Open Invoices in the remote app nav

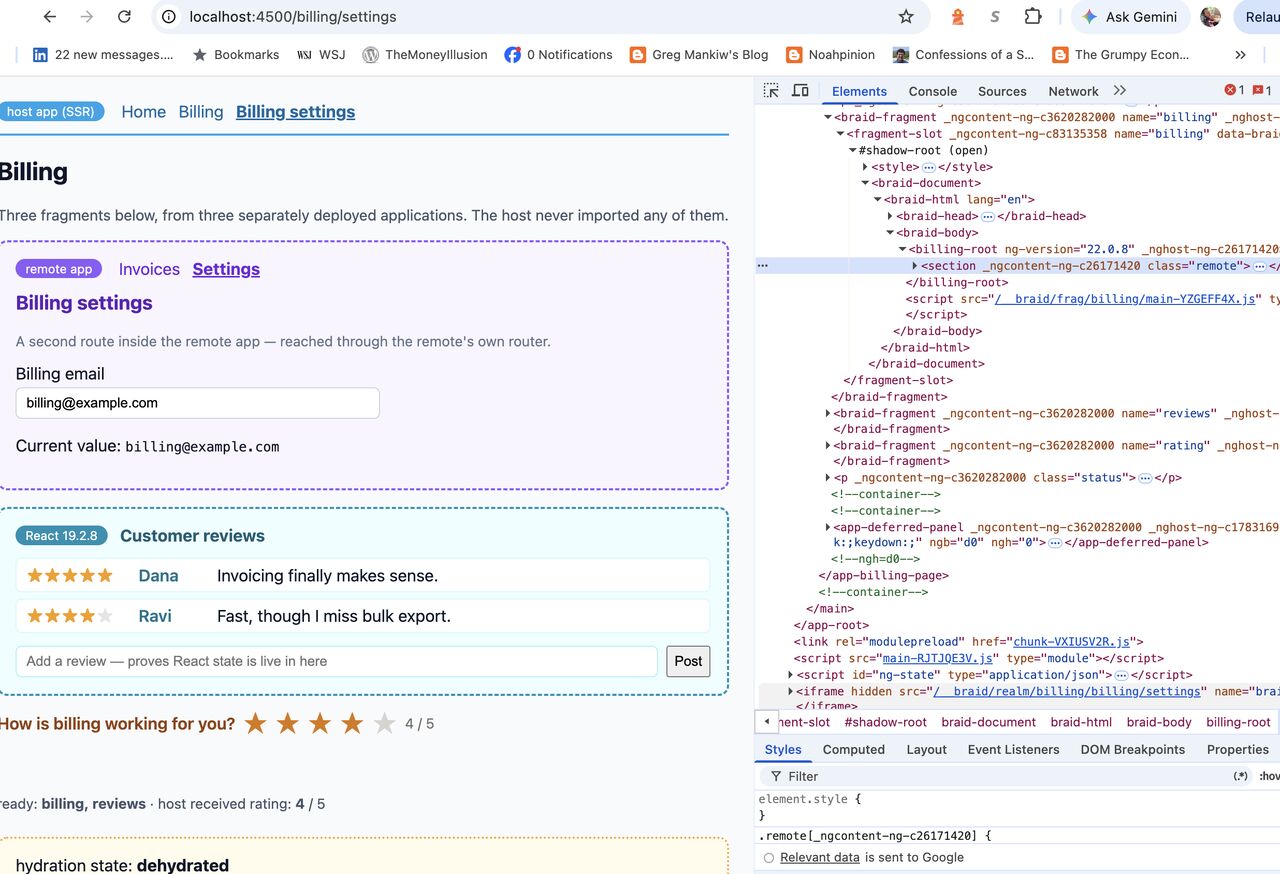149,269
